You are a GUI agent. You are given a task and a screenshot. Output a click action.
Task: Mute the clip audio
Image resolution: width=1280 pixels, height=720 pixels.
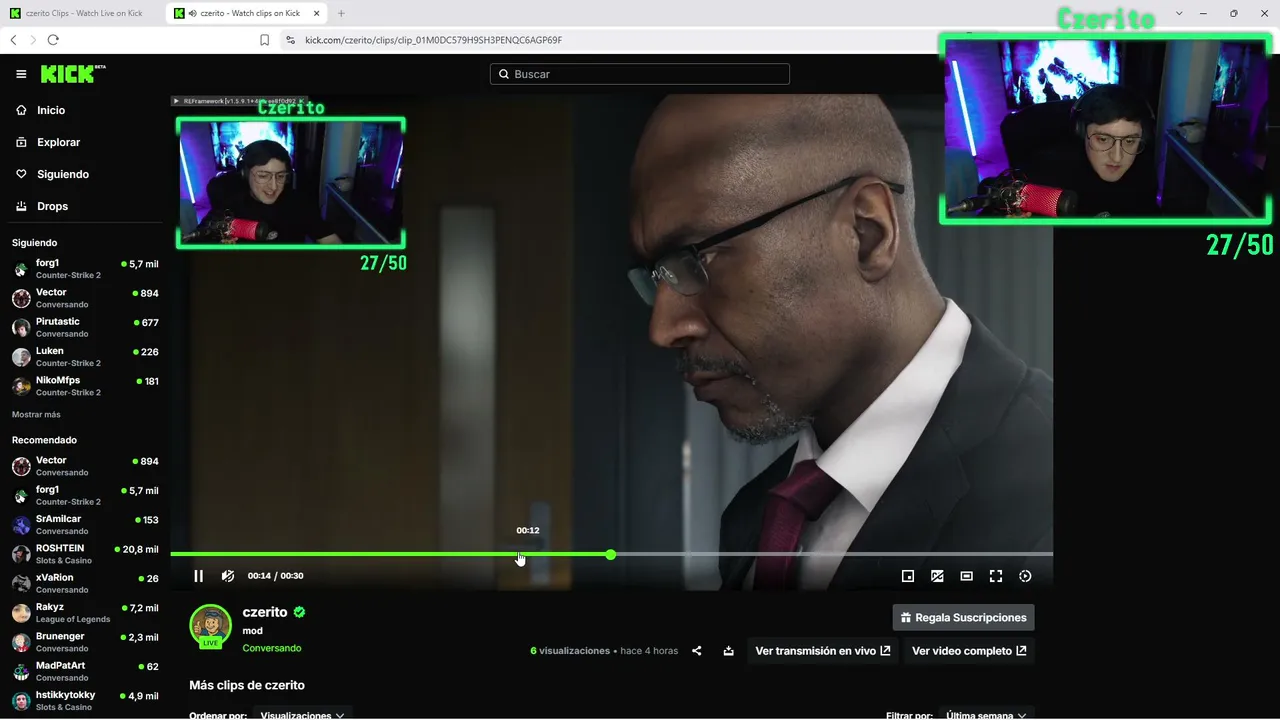228,576
